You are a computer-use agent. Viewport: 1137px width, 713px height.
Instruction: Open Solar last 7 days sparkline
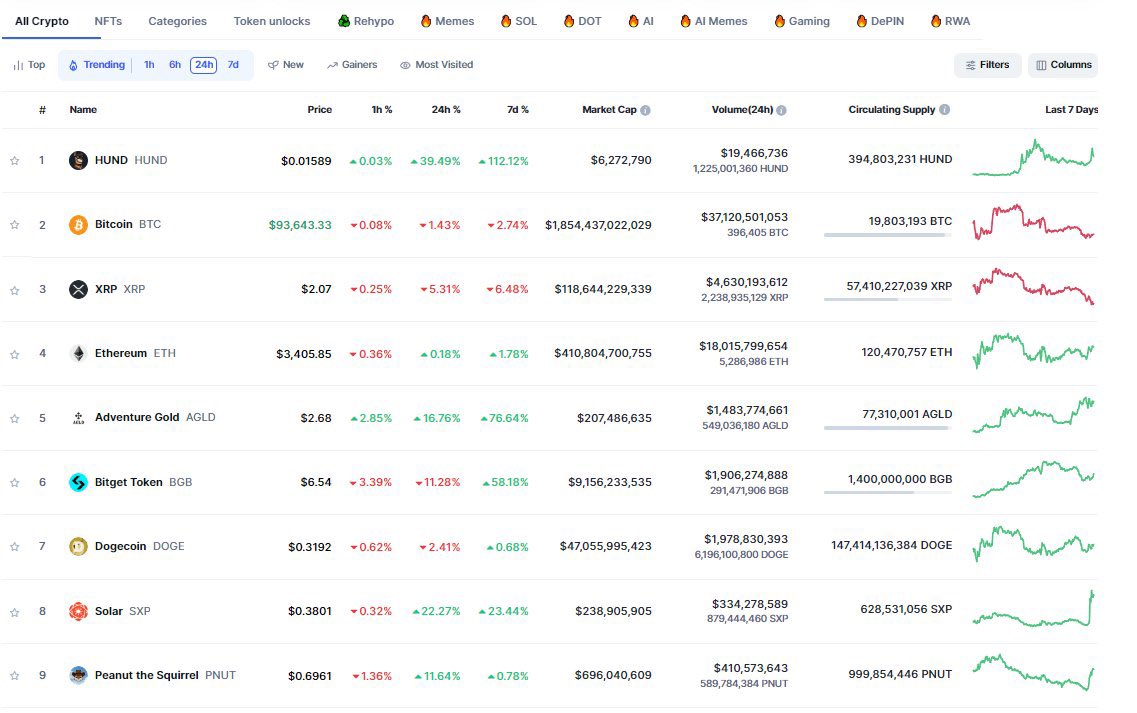(x=1033, y=609)
